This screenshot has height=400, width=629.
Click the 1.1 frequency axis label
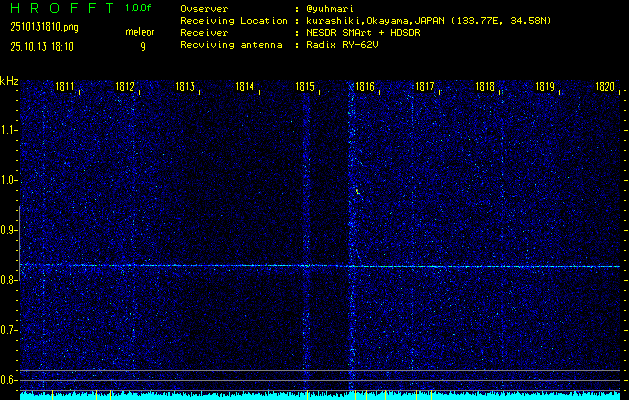(7, 130)
